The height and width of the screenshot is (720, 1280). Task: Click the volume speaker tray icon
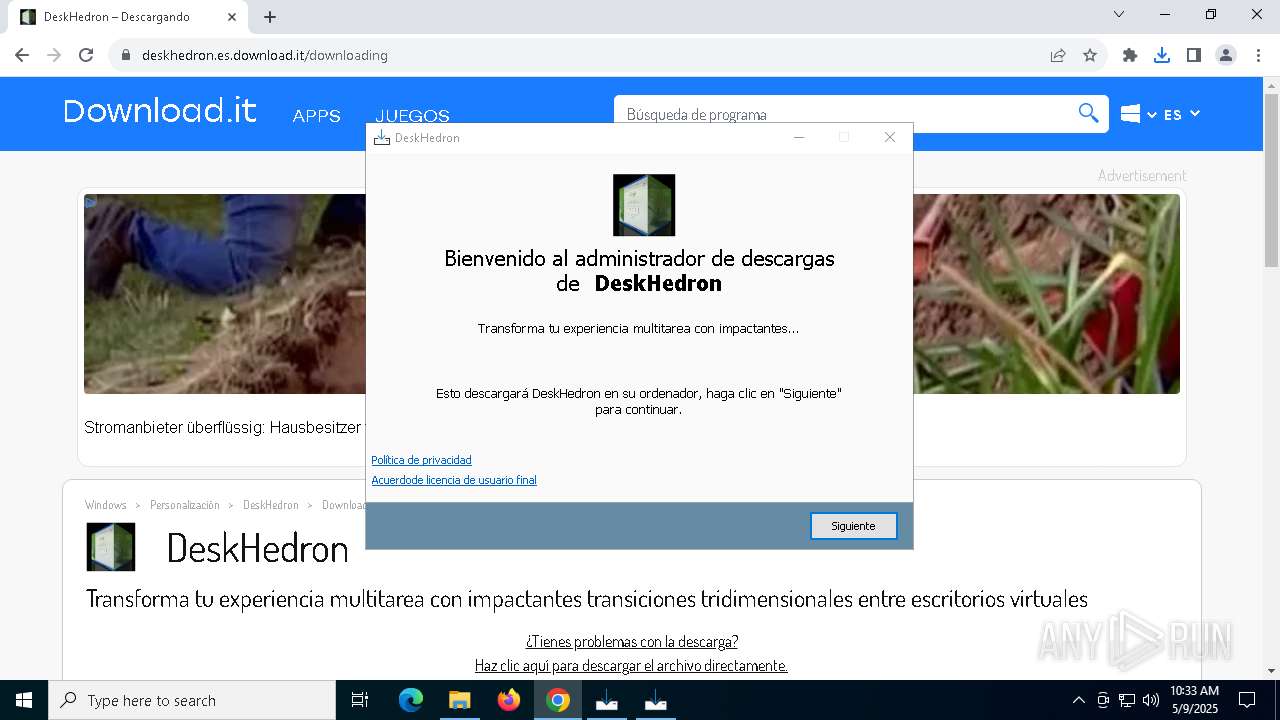[1151, 700]
